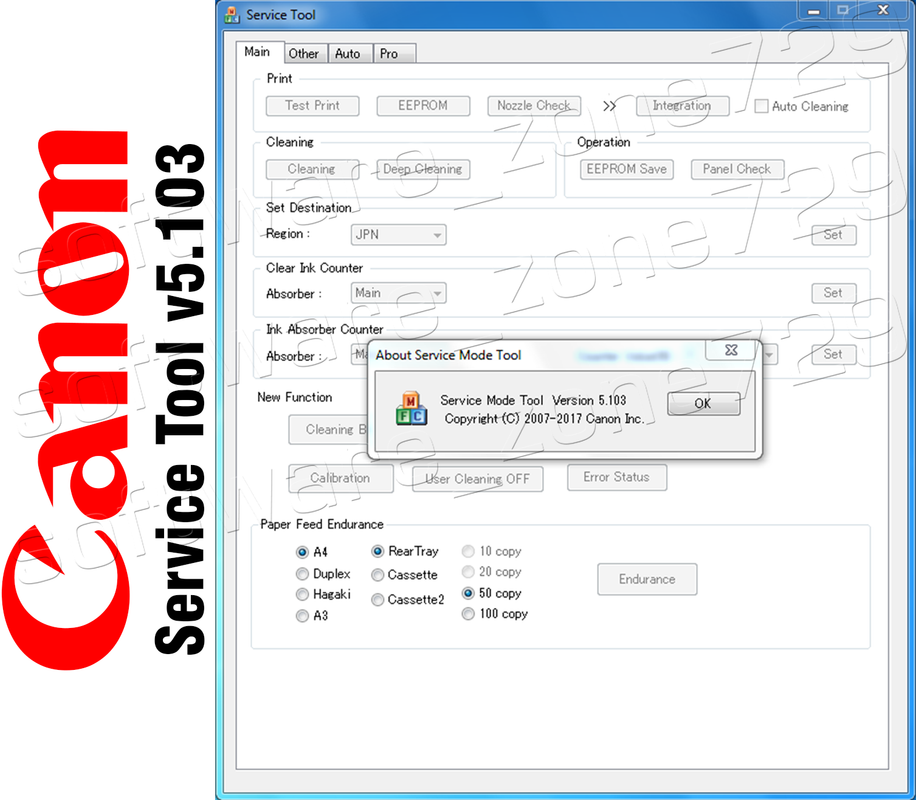The image size is (916, 800).
Task: Select the 100 copy option
Action: point(468,614)
